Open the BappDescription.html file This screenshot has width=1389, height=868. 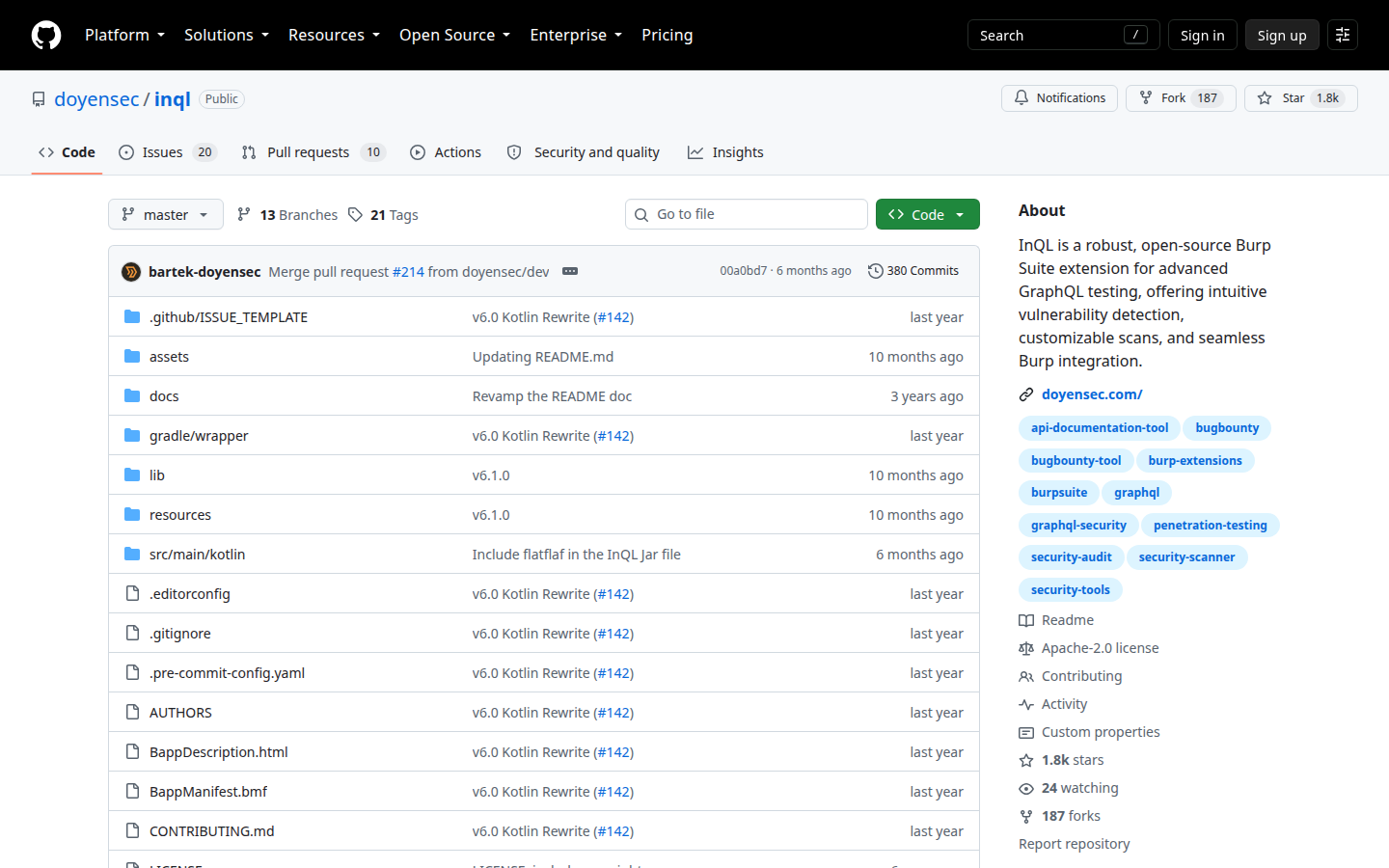(x=219, y=752)
